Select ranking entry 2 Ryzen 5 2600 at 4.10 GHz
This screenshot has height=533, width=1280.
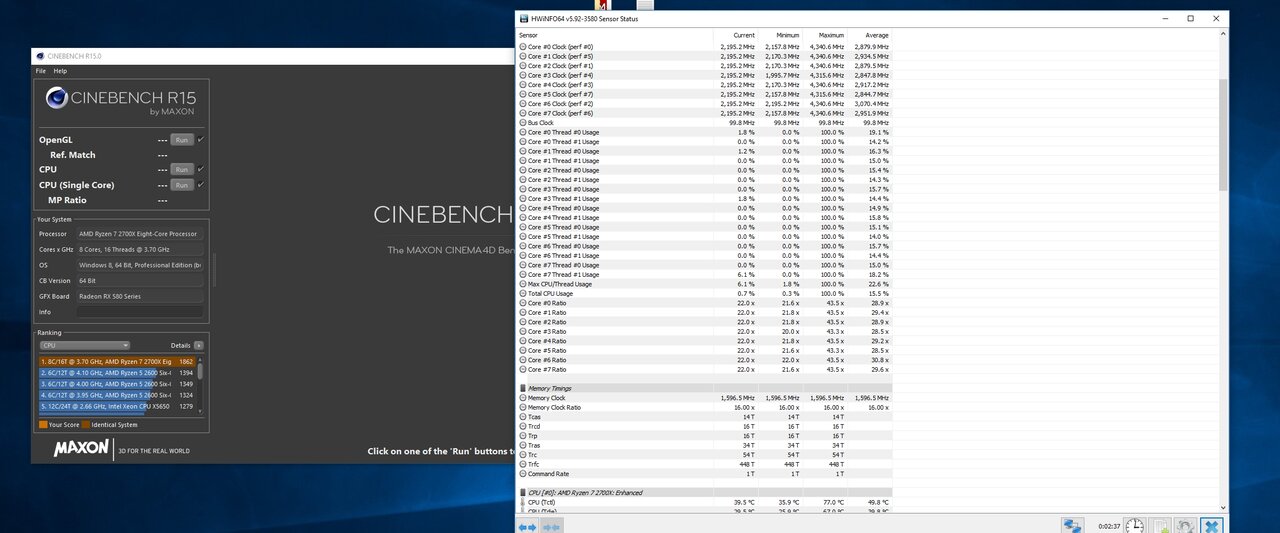pos(116,372)
